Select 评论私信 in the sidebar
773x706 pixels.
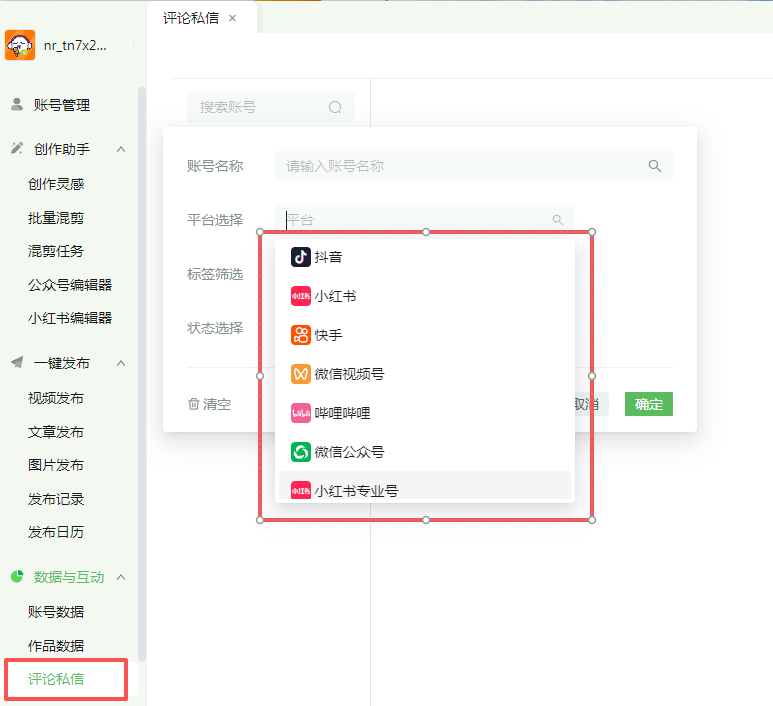[x=56, y=679]
